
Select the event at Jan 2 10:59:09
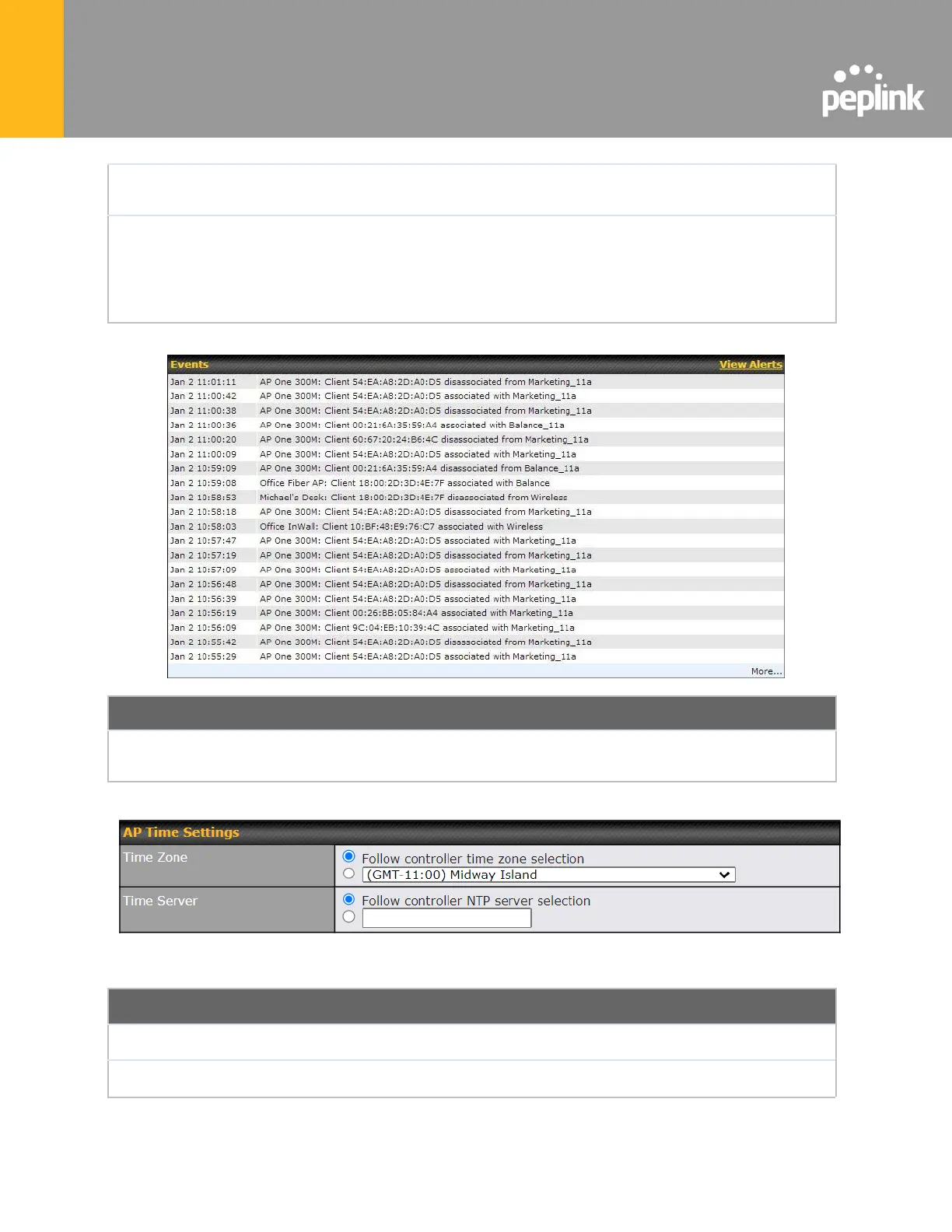click(476, 468)
